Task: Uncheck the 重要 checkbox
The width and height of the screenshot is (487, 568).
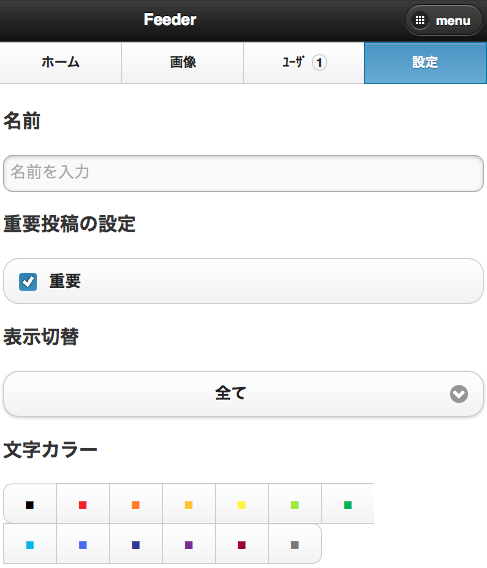Action: tap(28, 282)
